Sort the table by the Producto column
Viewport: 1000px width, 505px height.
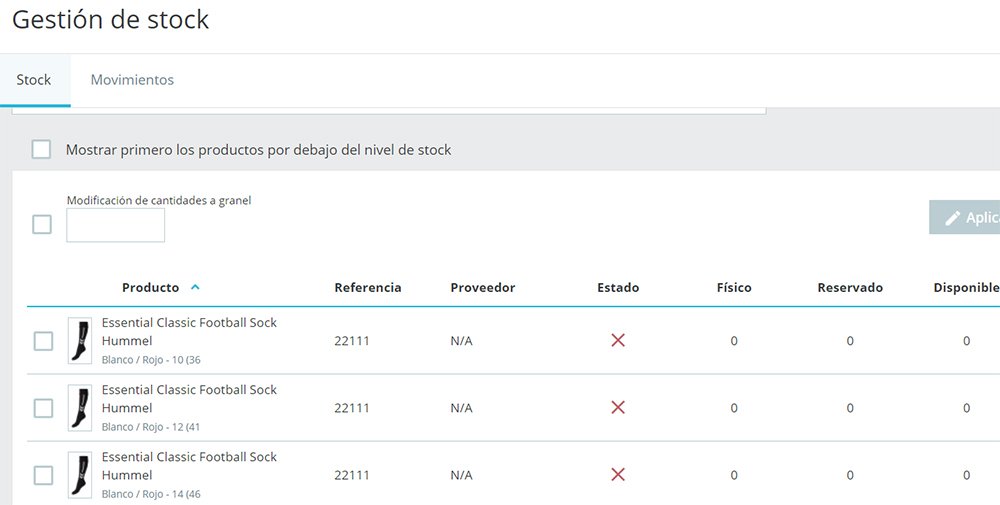(x=150, y=288)
